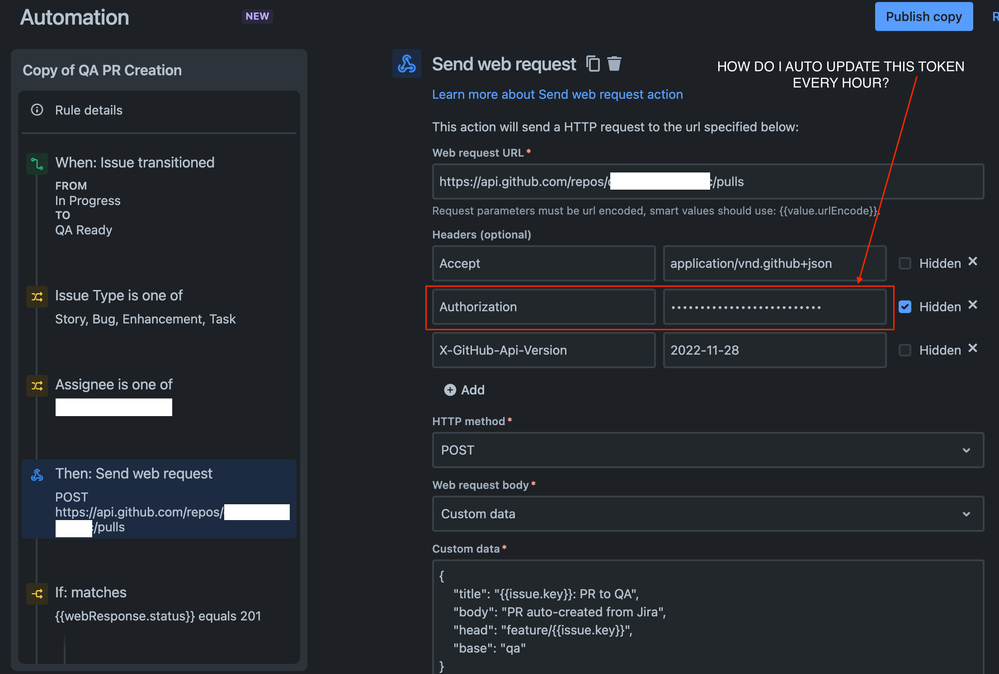Click the Assignee condition shuffle icon
The height and width of the screenshot is (674, 999).
pos(37,385)
